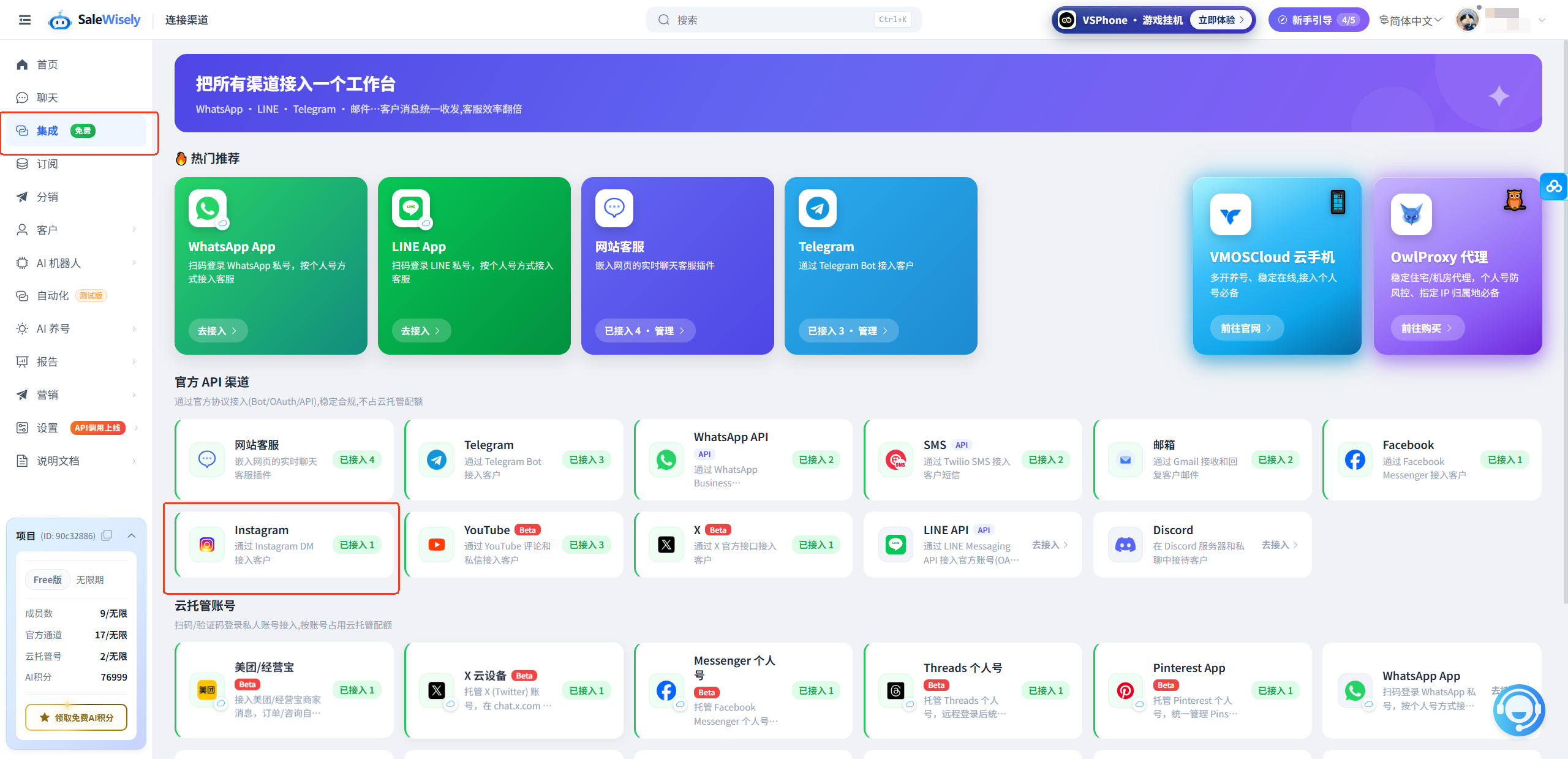Collapse the 项目 info panel
The height and width of the screenshot is (759, 1568).
click(x=131, y=535)
